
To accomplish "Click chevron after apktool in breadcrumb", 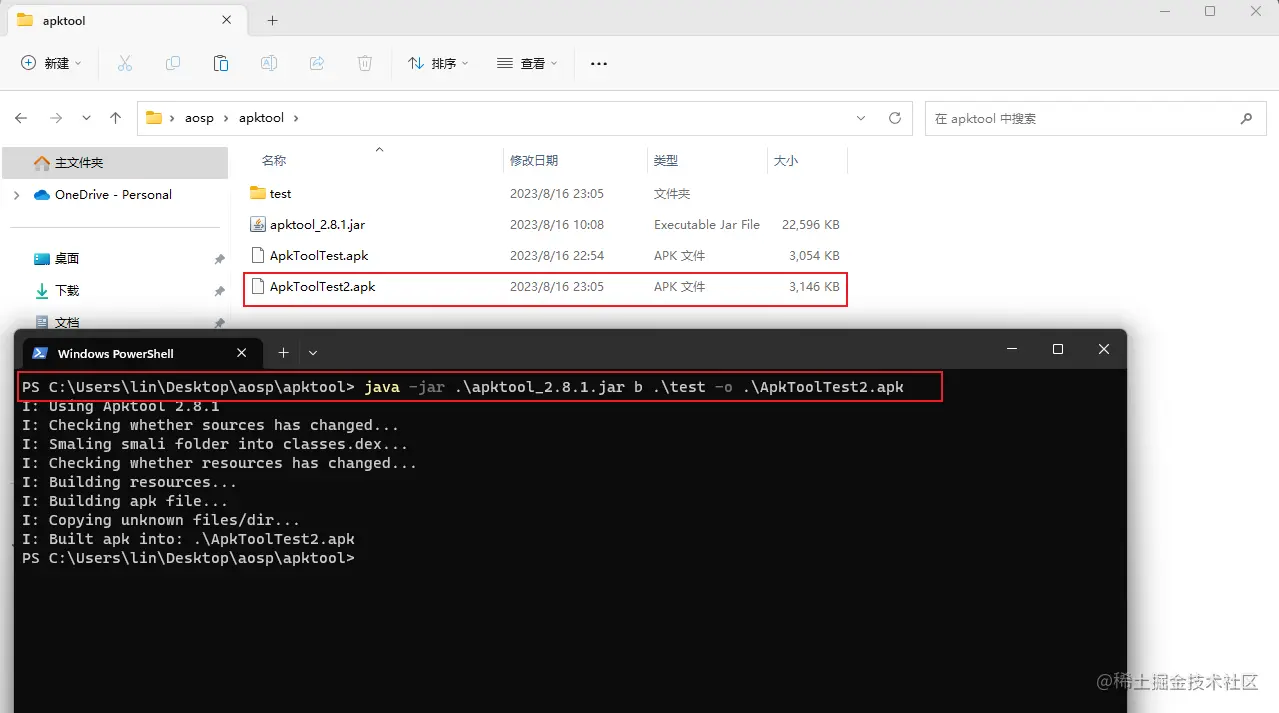I will (x=296, y=118).
